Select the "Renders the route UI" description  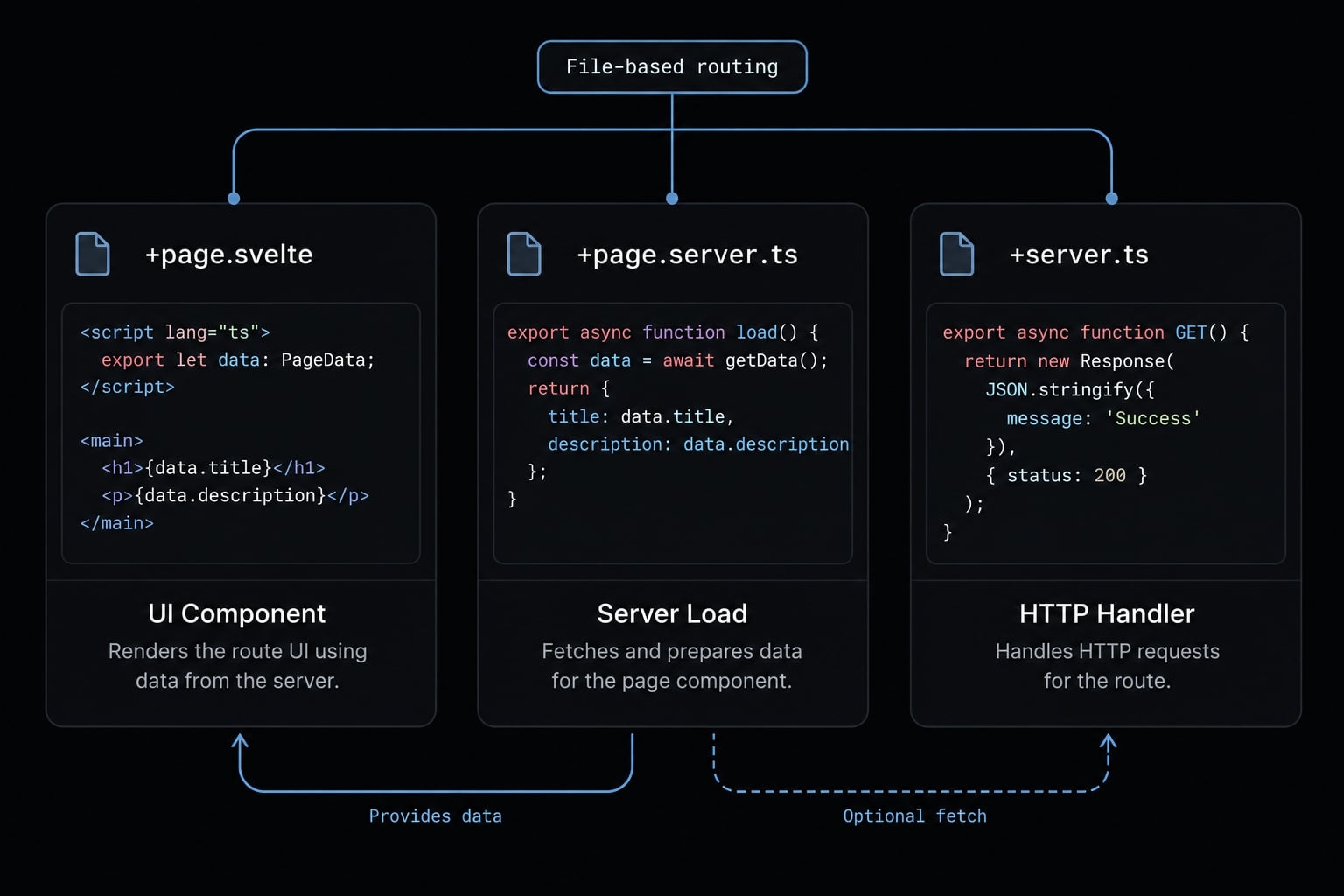point(237,666)
